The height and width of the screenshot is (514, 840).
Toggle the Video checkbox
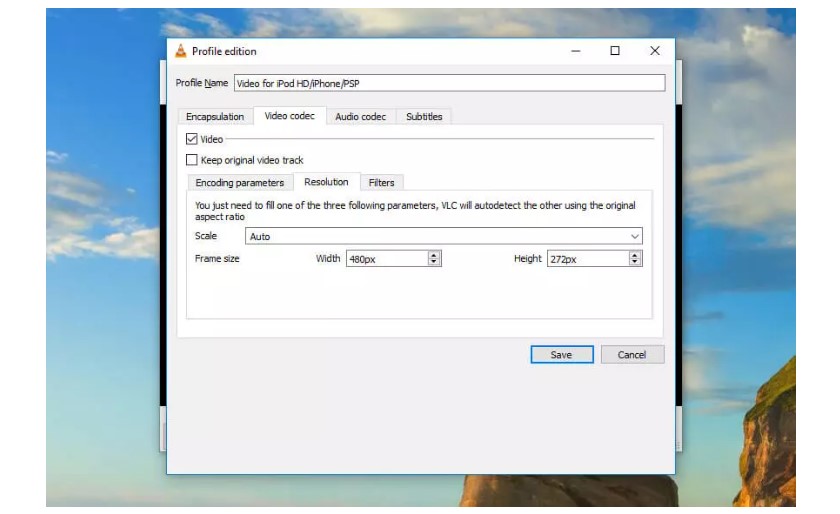[192, 139]
